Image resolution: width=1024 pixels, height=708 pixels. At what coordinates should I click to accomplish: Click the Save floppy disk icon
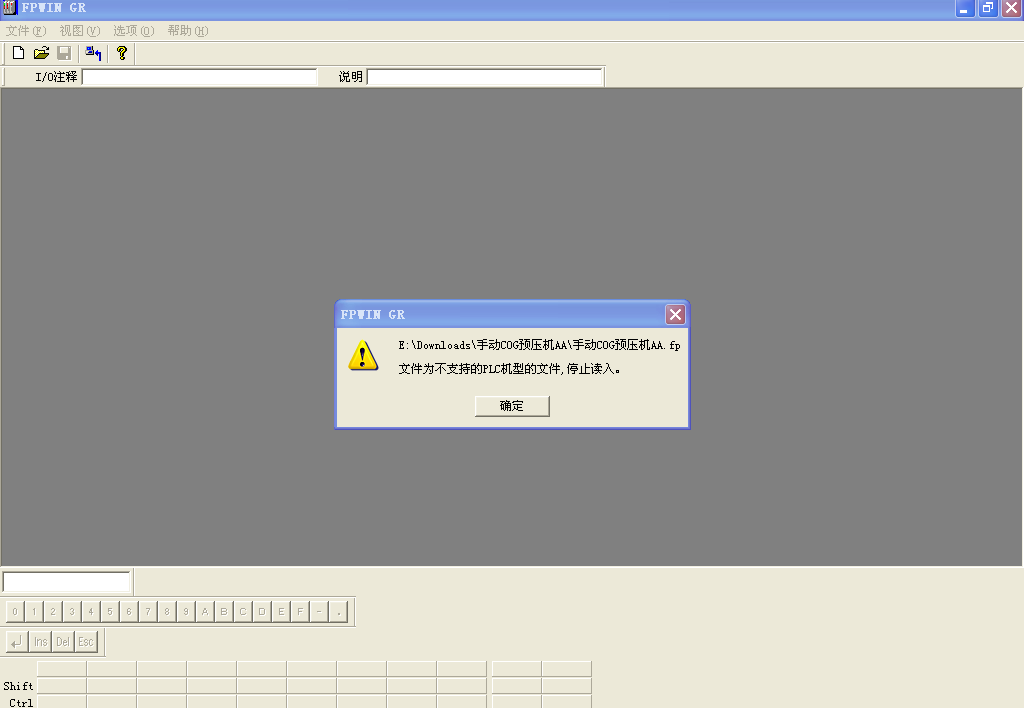tap(64, 53)
